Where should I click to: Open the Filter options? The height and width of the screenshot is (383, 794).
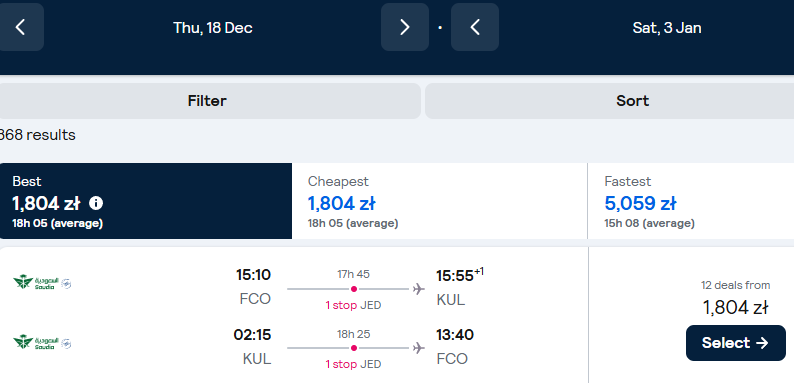pyautogui.click(x=208, y=101)
